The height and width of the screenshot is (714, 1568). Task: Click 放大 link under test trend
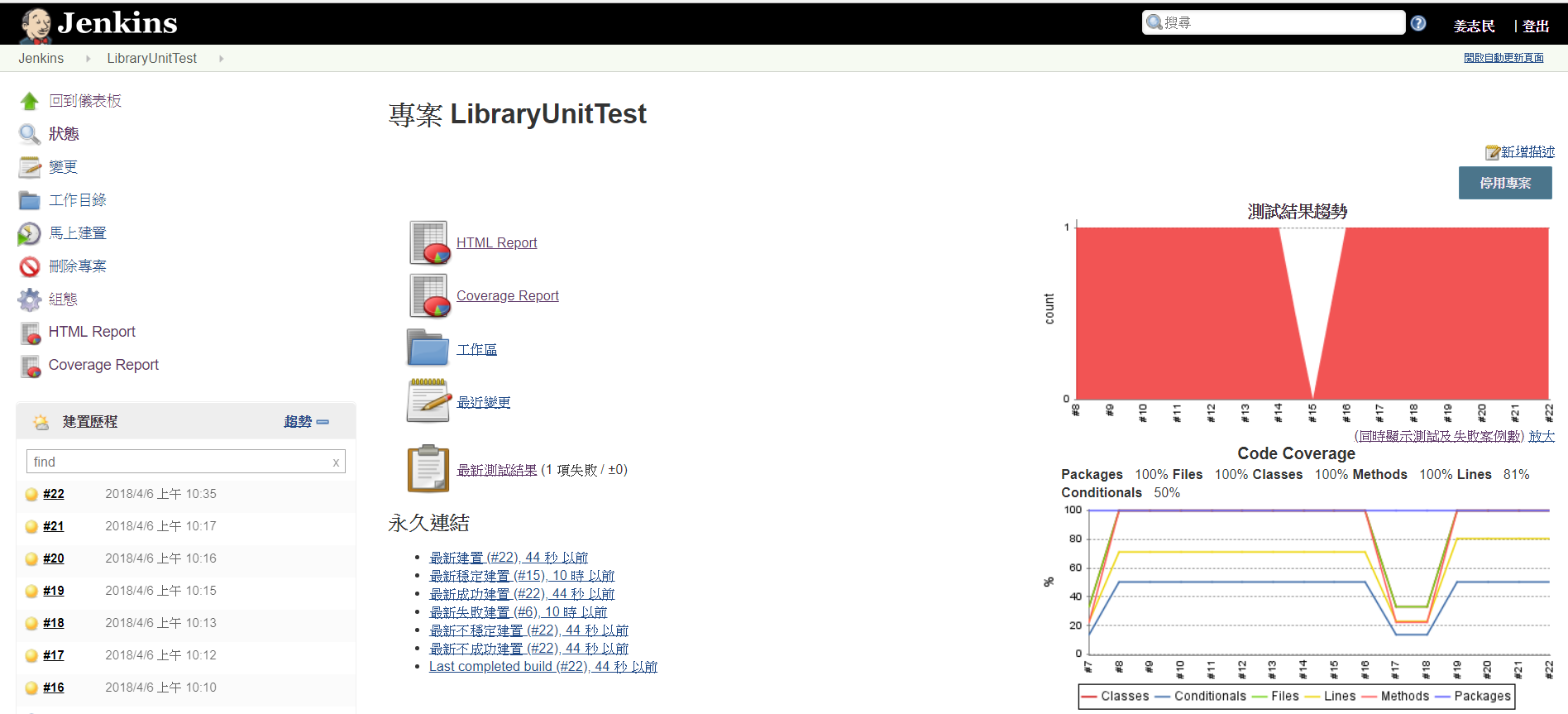[1542, 436]
